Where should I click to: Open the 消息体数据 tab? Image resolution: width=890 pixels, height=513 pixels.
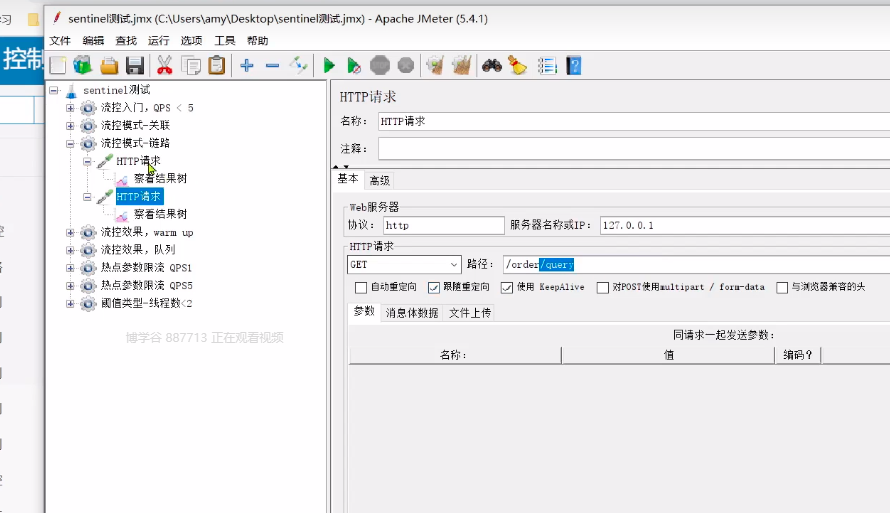(x=412, y=313)
